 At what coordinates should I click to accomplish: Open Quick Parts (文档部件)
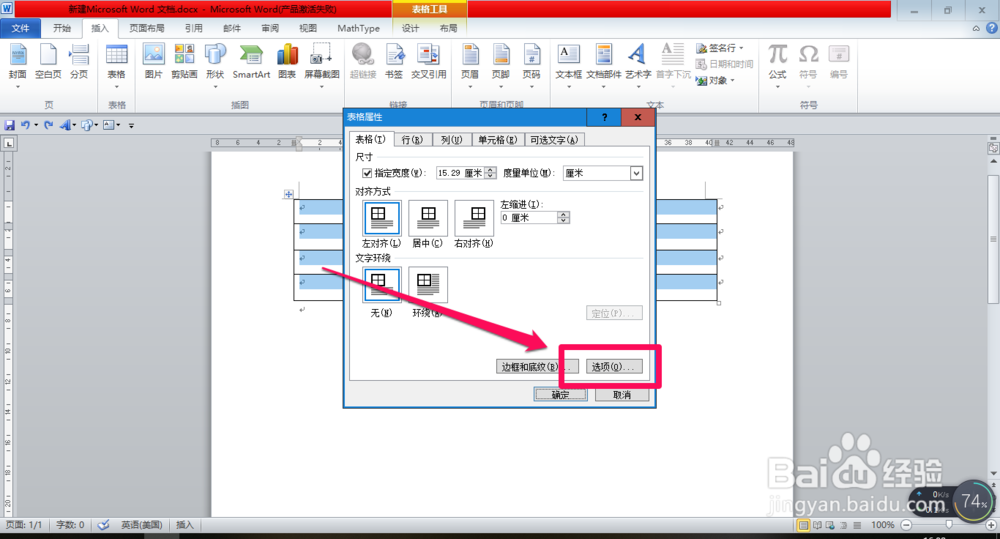coord(604,63)
